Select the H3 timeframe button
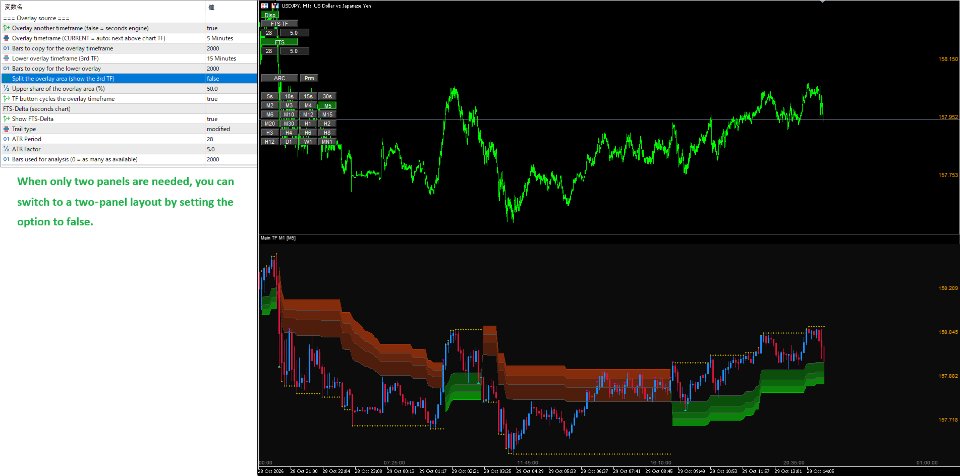Image resolution: width=960 pixels, height=476 pixels. click(270, 132)
